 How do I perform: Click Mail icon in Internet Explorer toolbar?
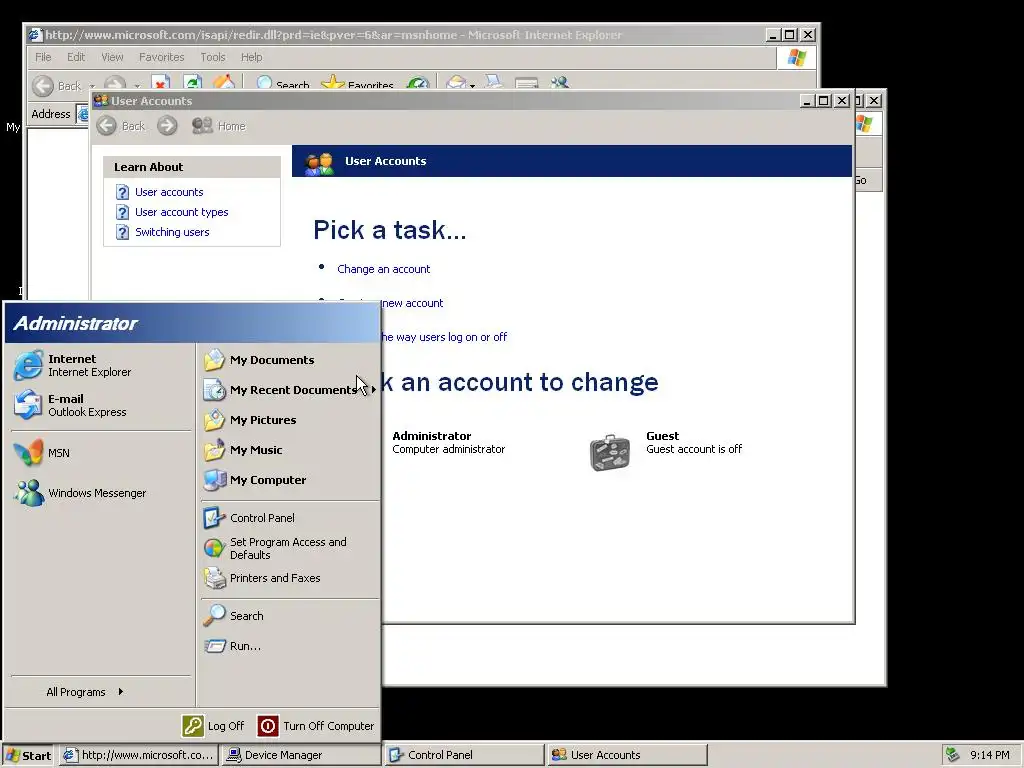(456, 83)
